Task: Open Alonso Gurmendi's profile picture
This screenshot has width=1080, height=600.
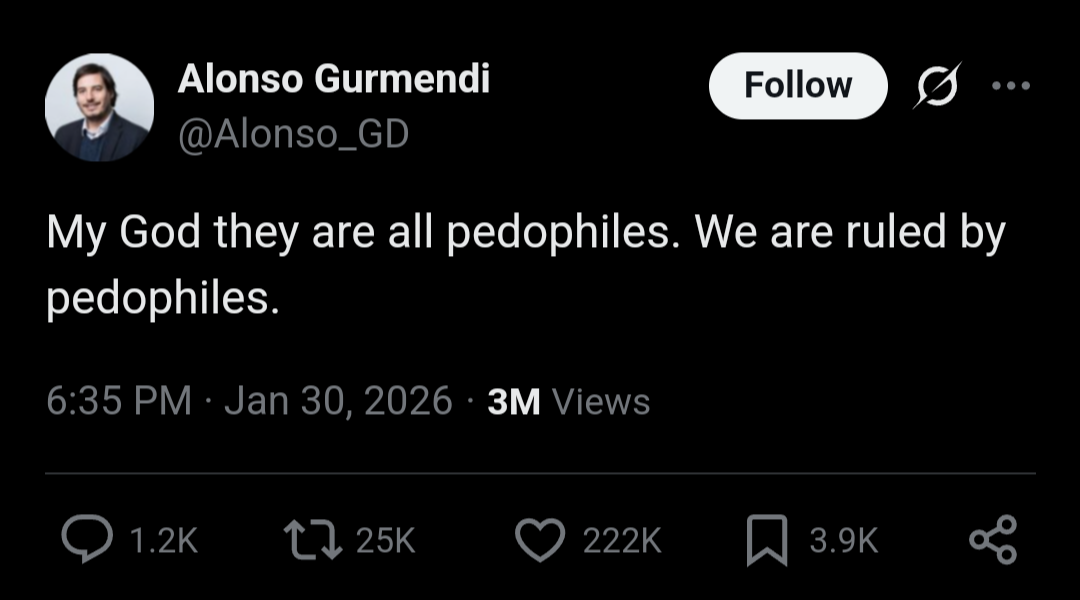Action: point(100,107)
